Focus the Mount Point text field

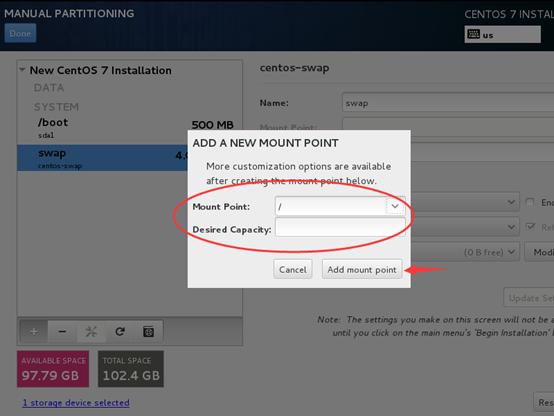pos(330,206)
